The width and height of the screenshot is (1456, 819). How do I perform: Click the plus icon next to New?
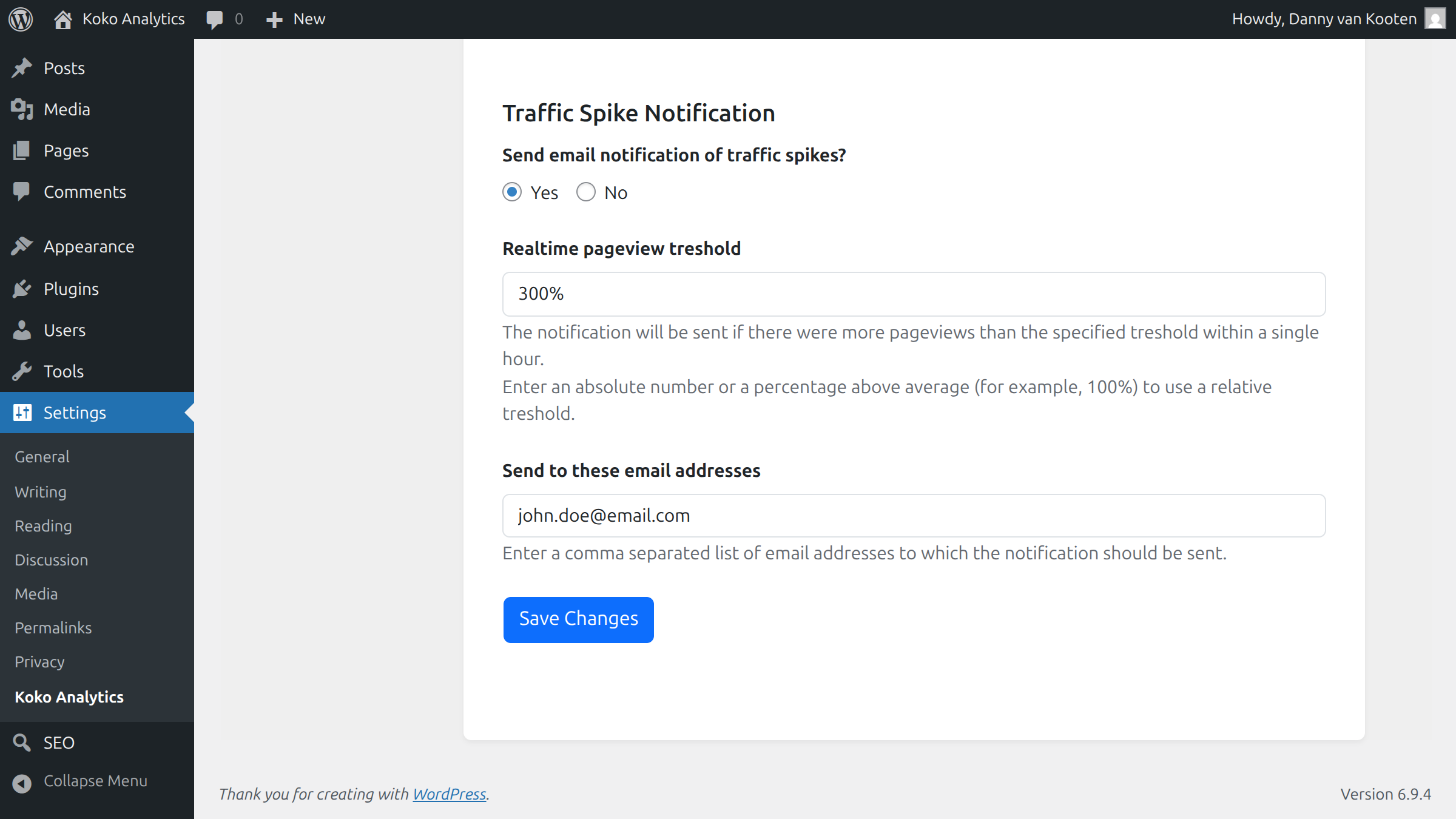pyautogui.click(x=274, y=19)
